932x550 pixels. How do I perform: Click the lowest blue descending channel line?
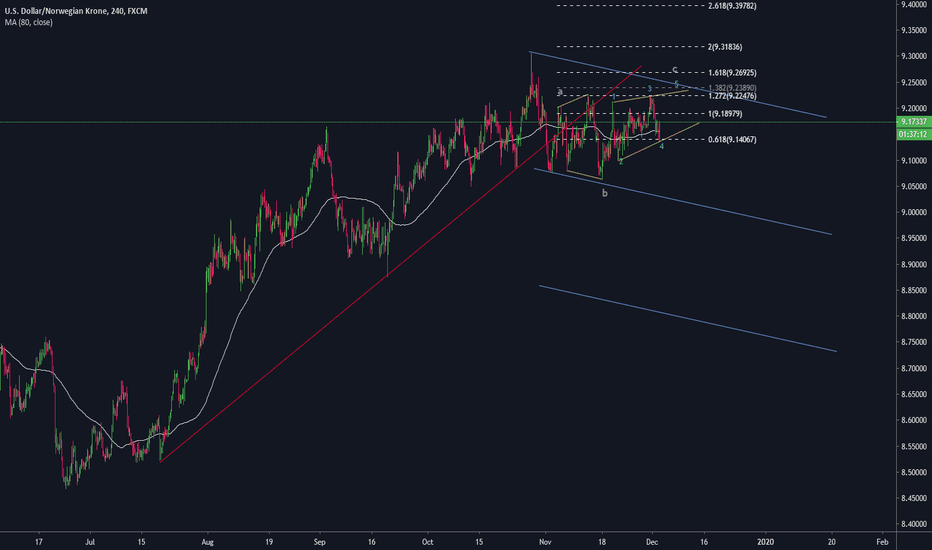pyautogui.click(x=690, y=318)
